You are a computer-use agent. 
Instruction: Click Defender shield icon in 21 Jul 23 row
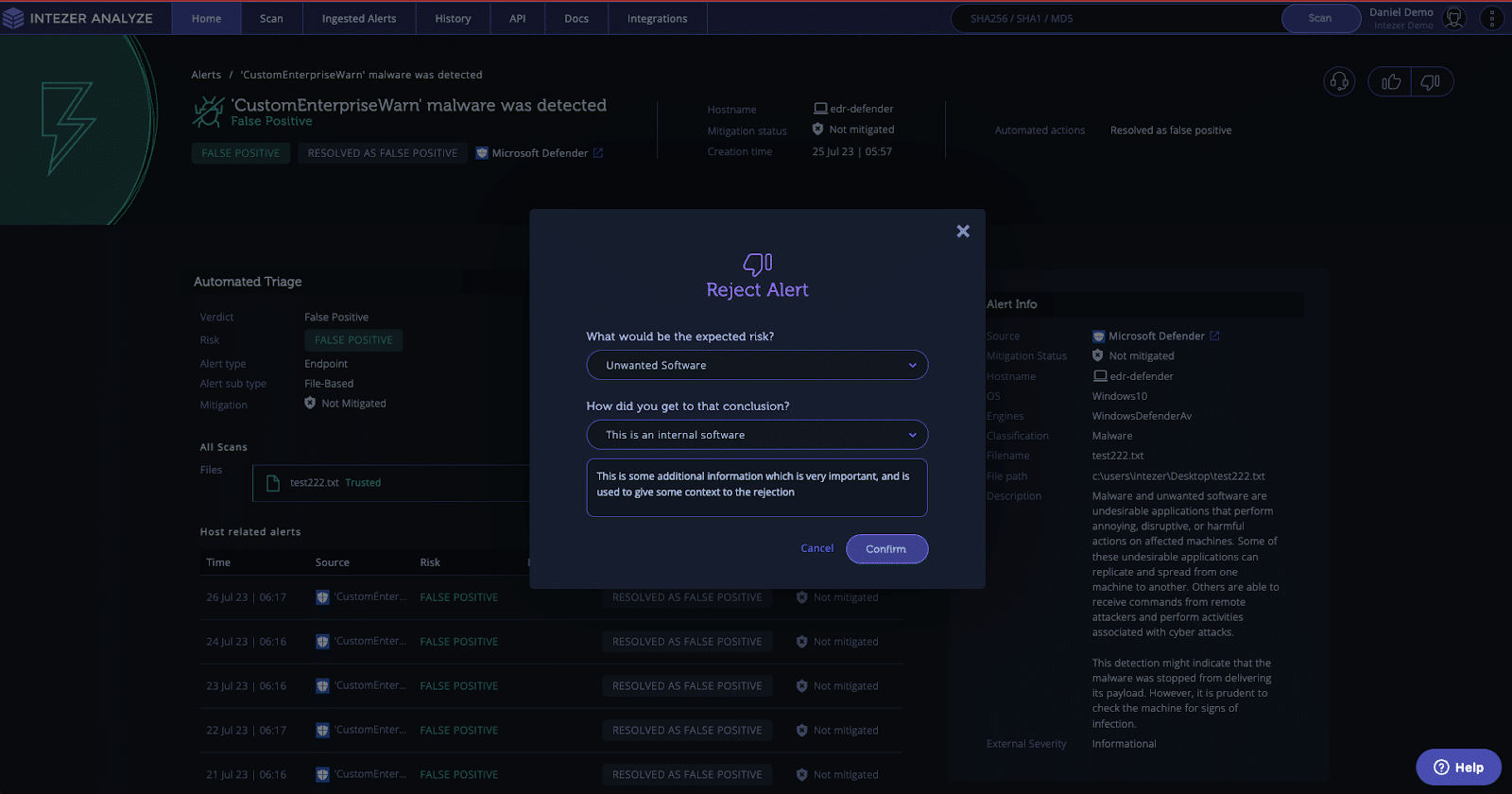tap(322, 775)
